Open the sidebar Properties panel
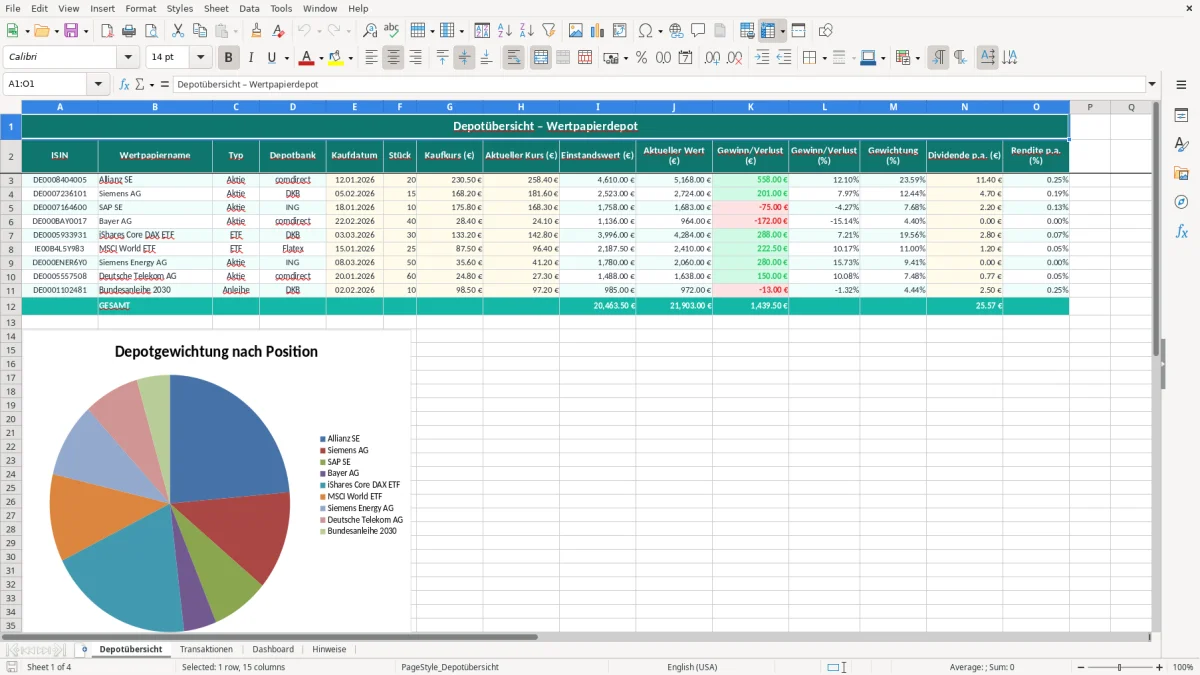The height and width of the screenshot is (675, 1200). pos(1181,115)
